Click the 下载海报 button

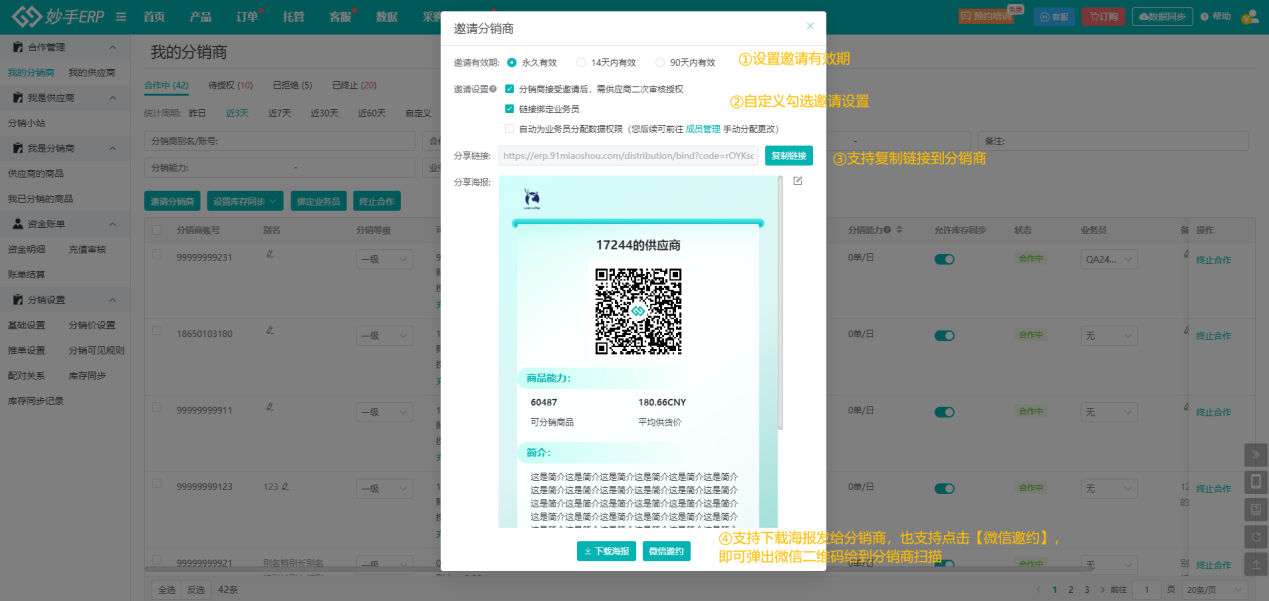(607, 551)
